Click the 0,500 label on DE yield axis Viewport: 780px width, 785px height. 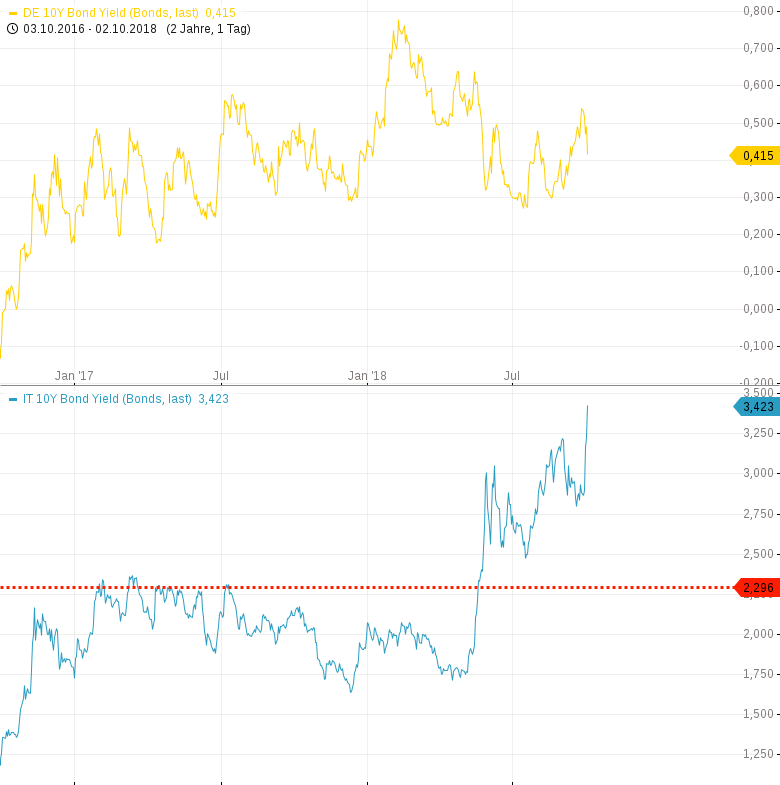(x=758, y=123)
